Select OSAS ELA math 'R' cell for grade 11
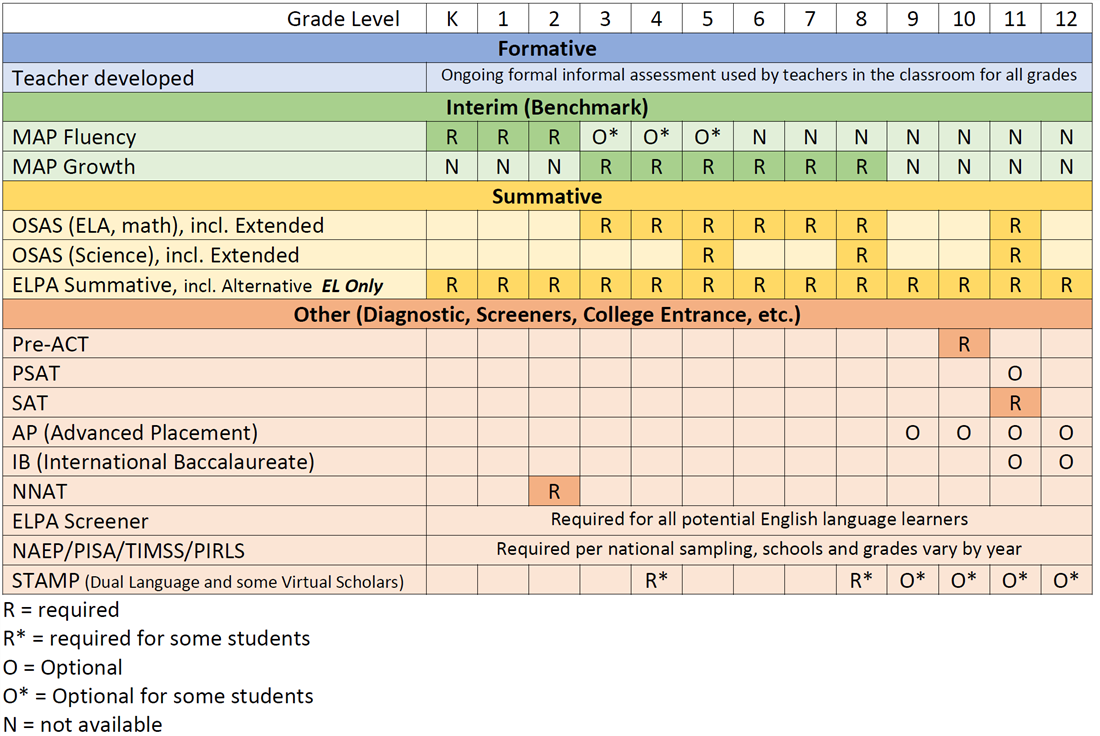Image resolution: width=1100 pixels, height=736 pixels. (x=1015, y=226)
